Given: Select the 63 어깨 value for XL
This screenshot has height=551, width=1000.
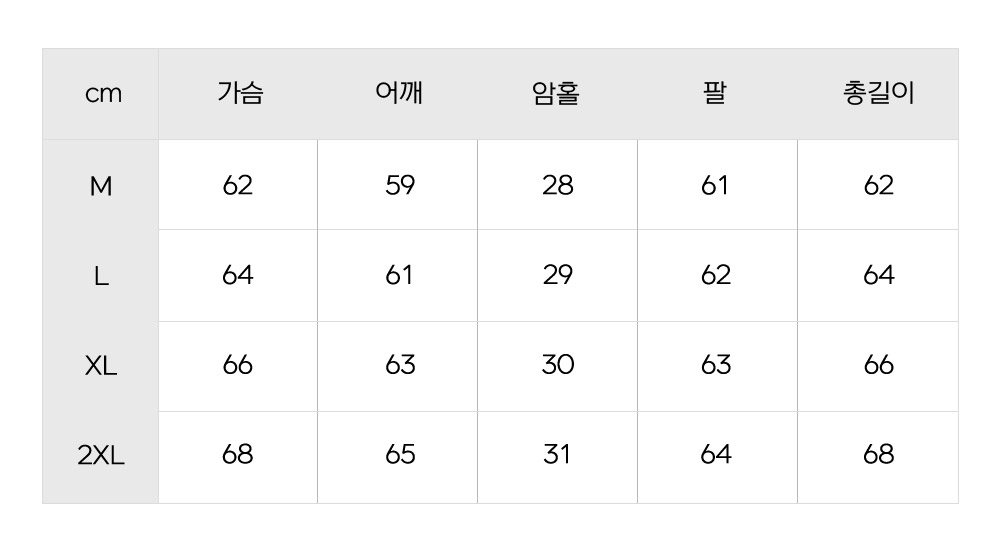Looking at the screenshot, I should [x=399, y=366].
